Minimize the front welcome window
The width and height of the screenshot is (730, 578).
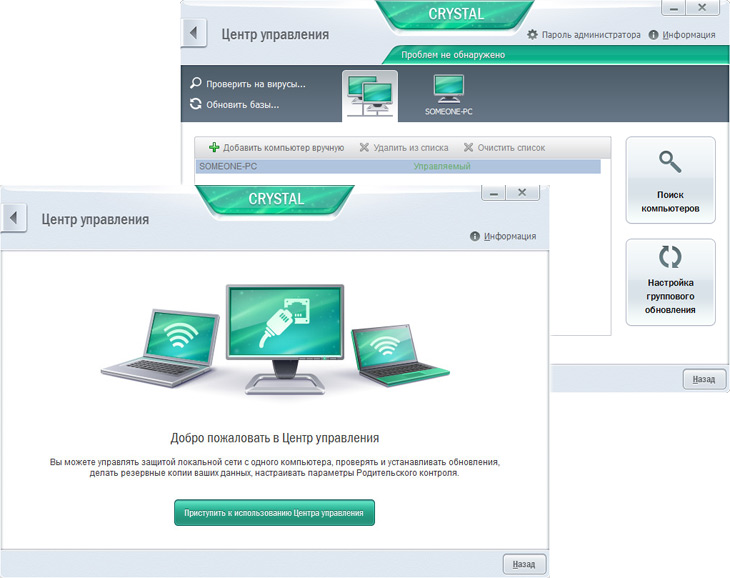[493, 193]
